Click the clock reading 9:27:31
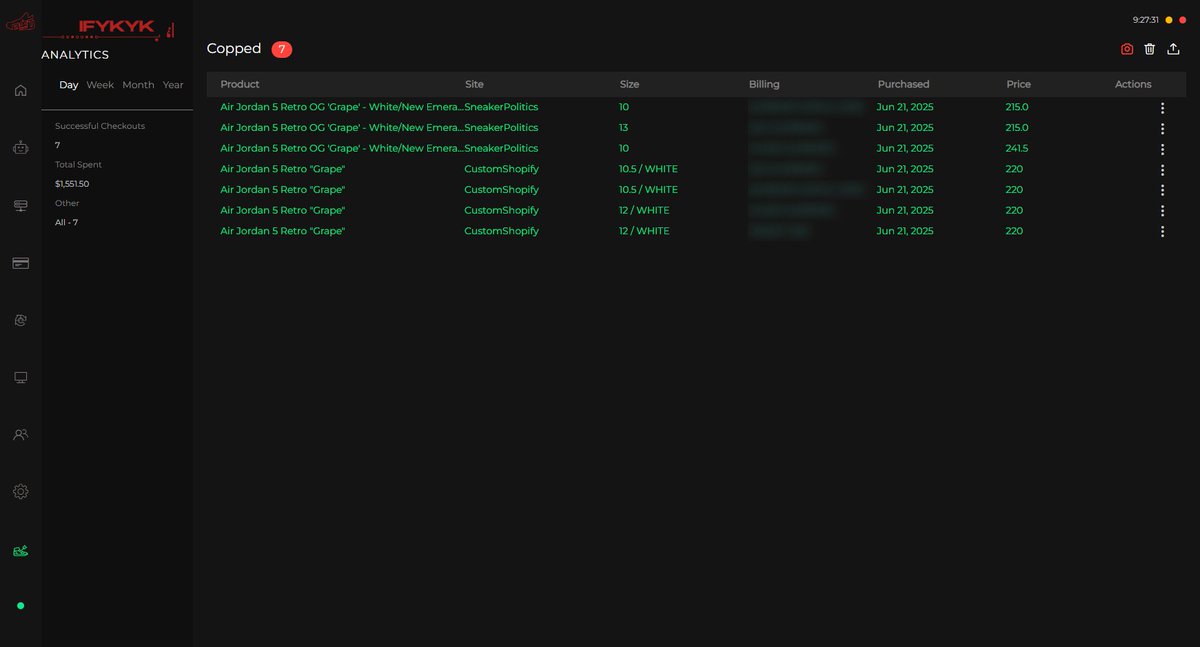This screenshot has height=647, width=1200. tap(1146, 20)
